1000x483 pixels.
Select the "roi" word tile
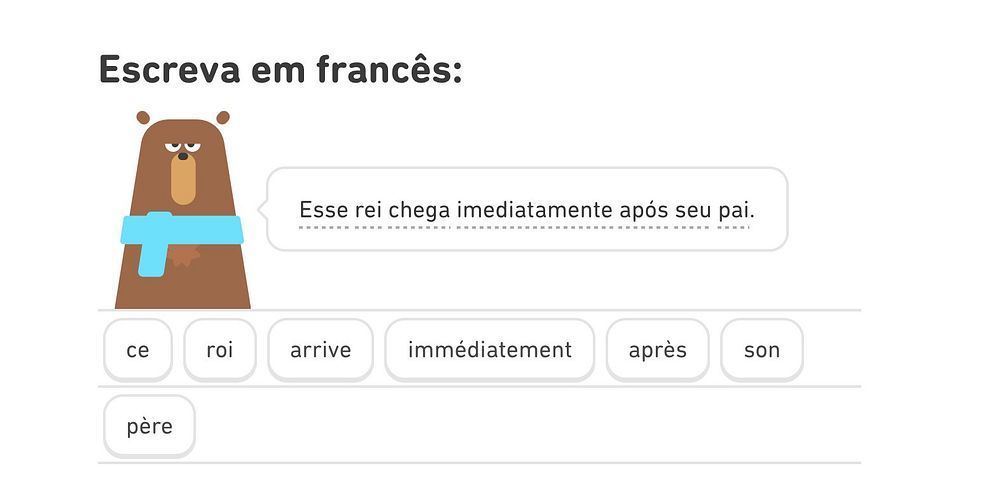tap(220, 350)
